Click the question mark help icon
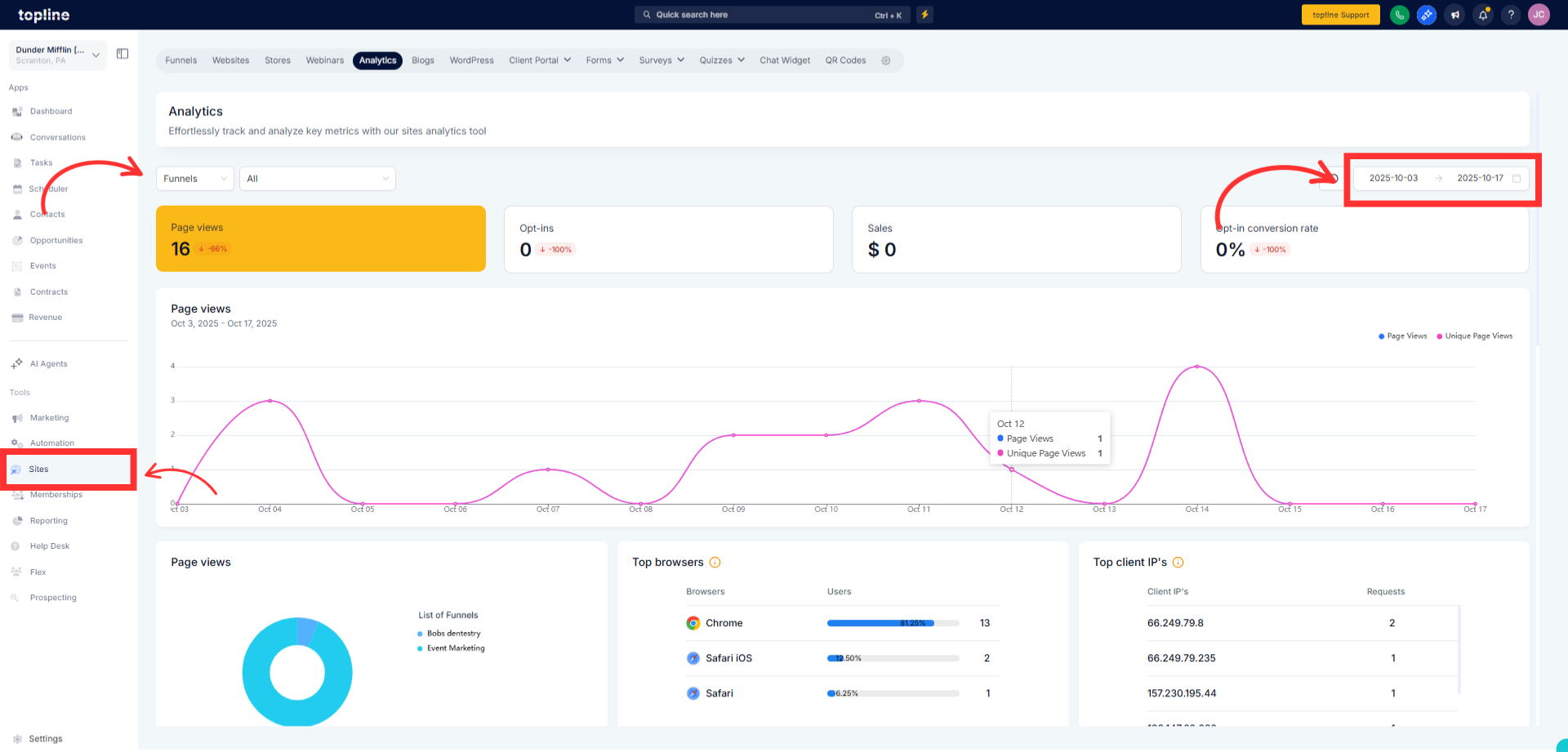 pos(1511,15)
